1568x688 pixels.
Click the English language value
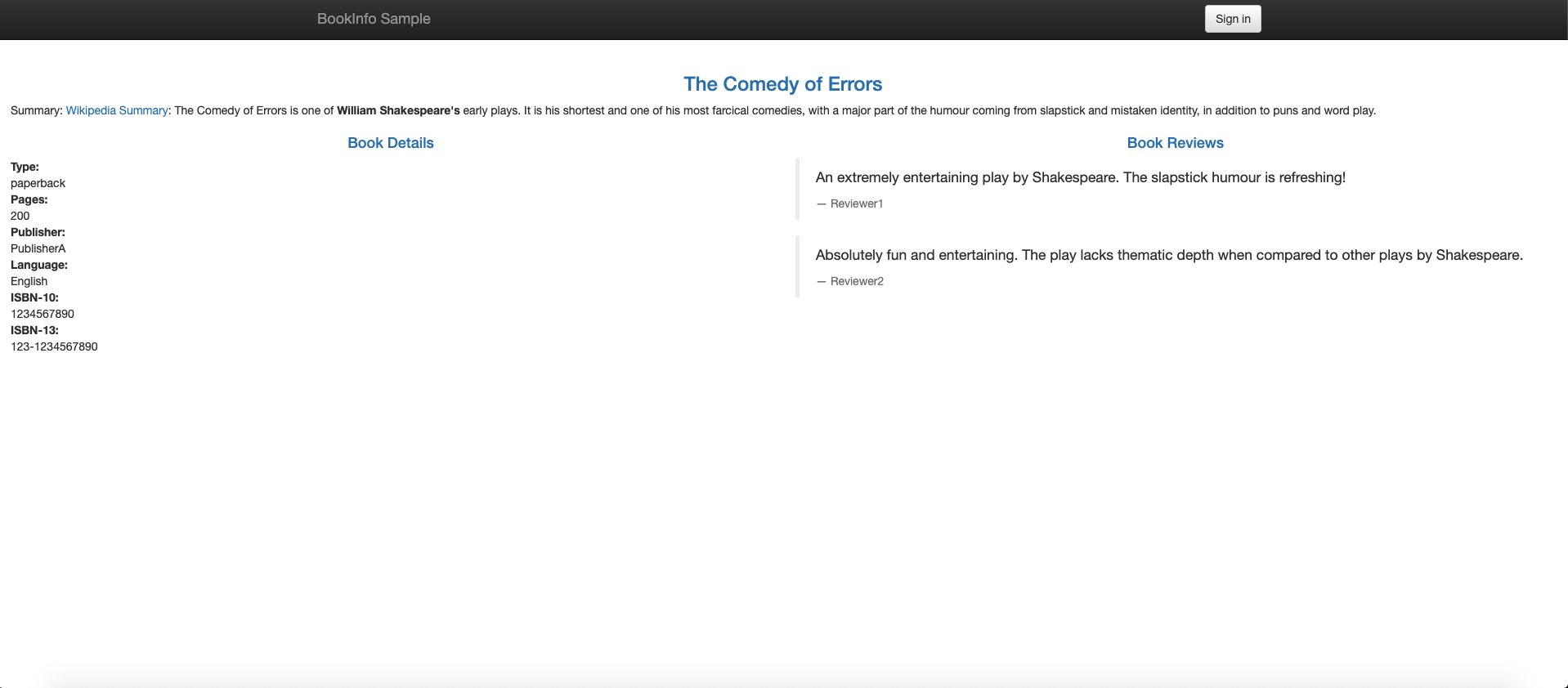(x=29, y=281)
